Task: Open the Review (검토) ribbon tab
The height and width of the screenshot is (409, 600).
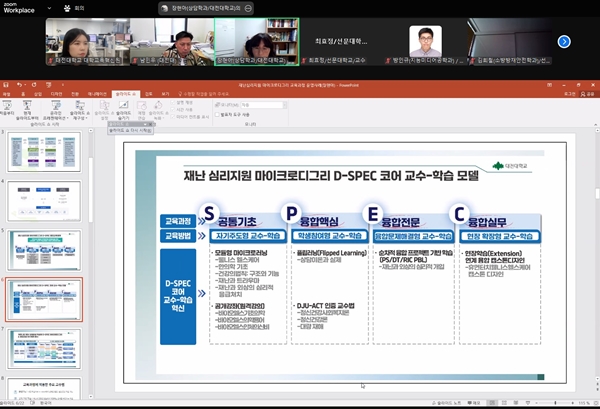Action: [149, 94]
